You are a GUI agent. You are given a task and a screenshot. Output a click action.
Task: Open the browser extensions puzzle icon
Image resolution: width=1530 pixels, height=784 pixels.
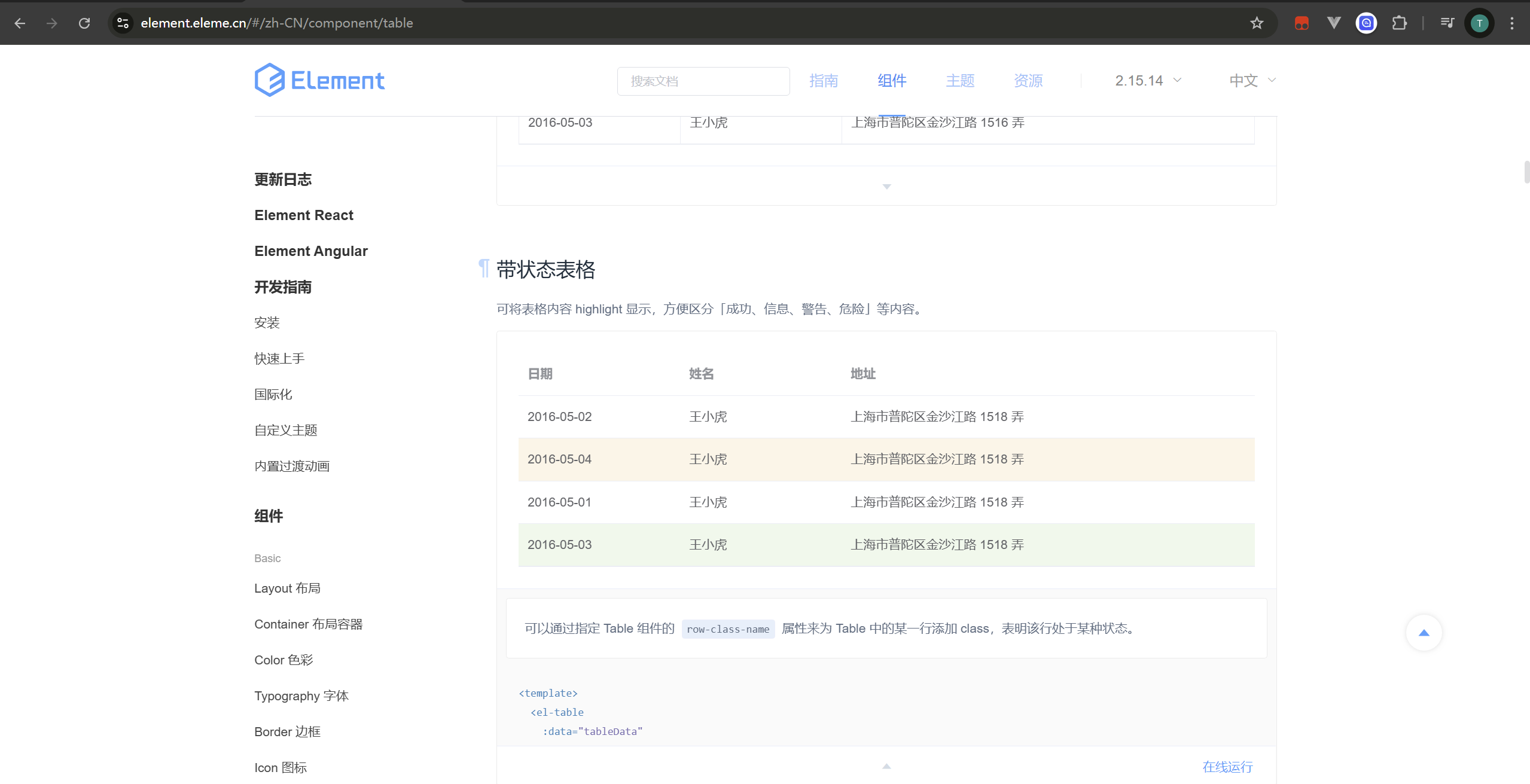[1399, 23]
